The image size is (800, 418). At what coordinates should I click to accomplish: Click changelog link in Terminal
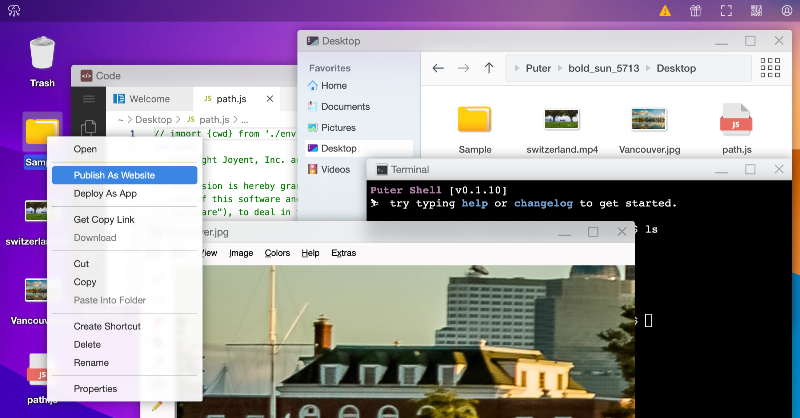tap(543, 203)
